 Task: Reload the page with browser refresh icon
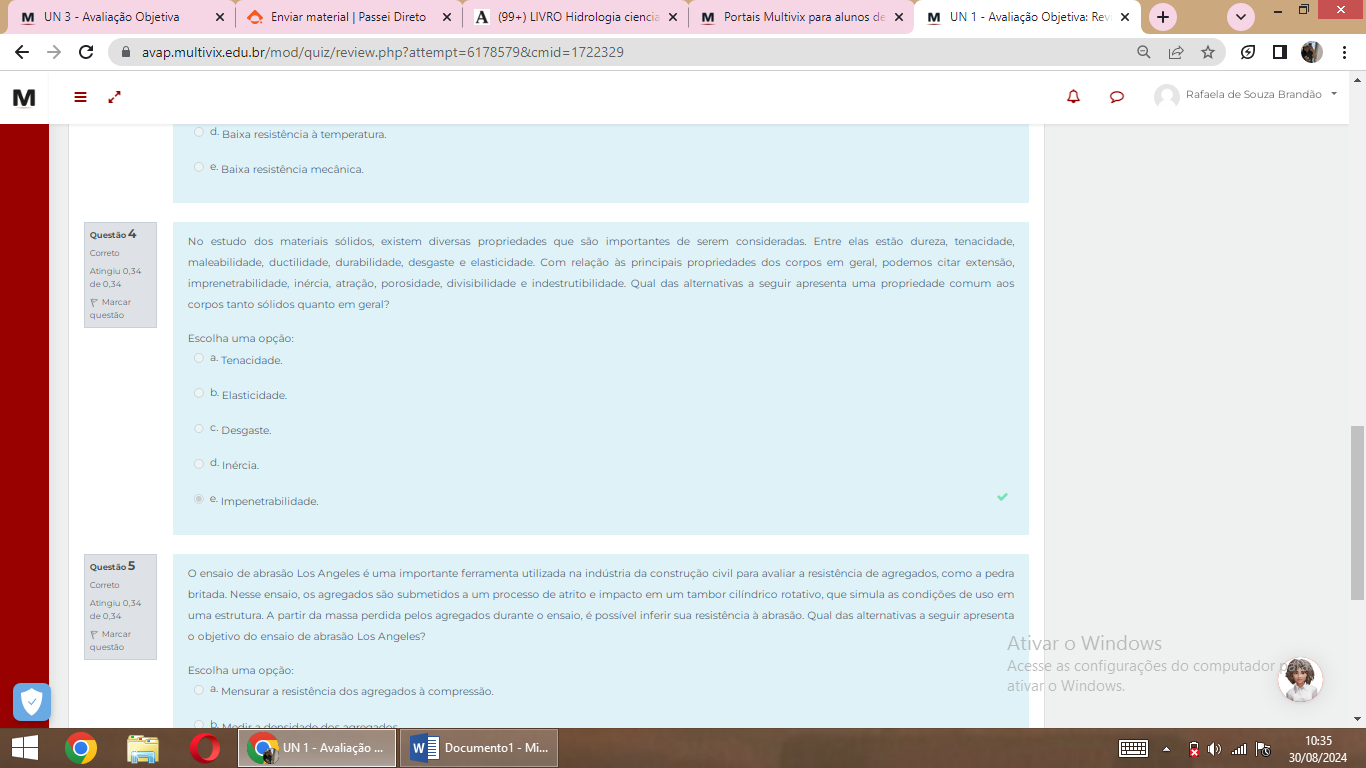tap(86, 52)
